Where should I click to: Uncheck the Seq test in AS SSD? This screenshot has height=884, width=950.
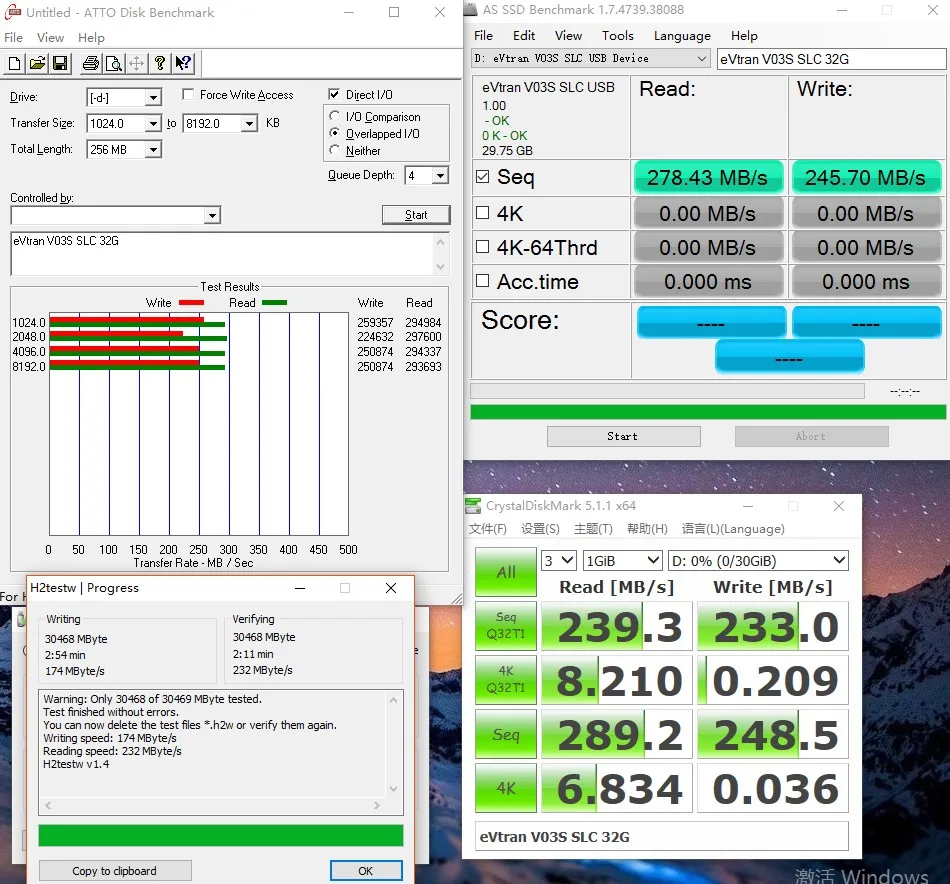(483, 177)
